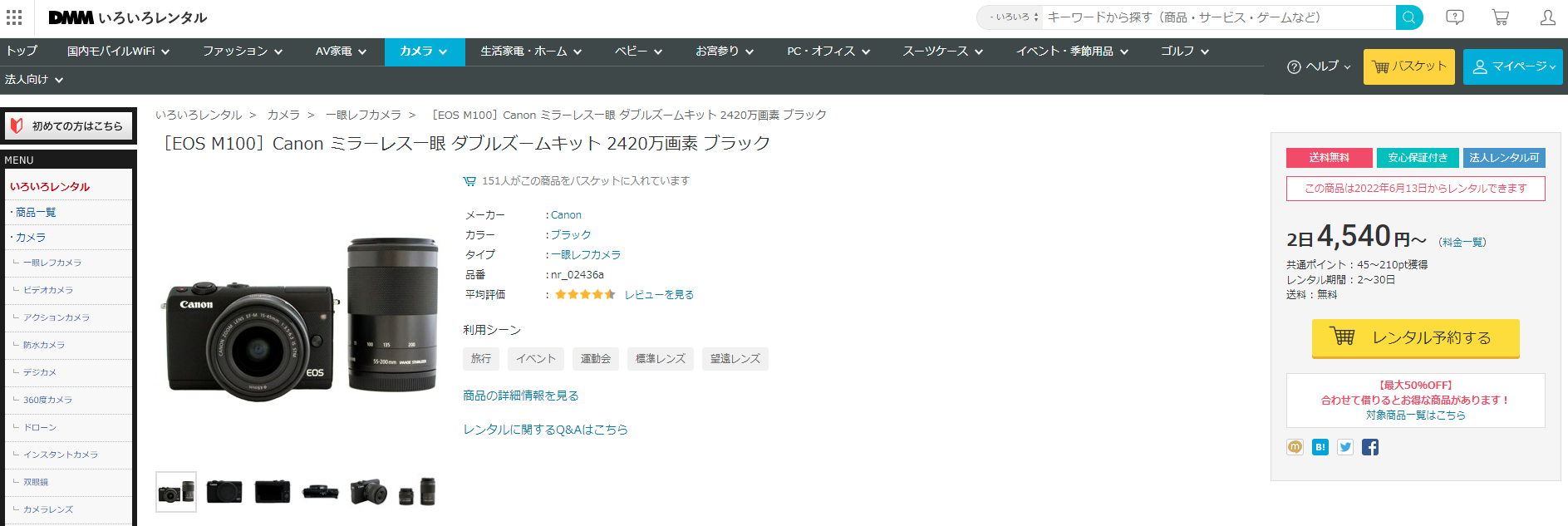Click the カメラ breadcrumb link
The height and width of the screenshot is (526, 1568).
283,115
